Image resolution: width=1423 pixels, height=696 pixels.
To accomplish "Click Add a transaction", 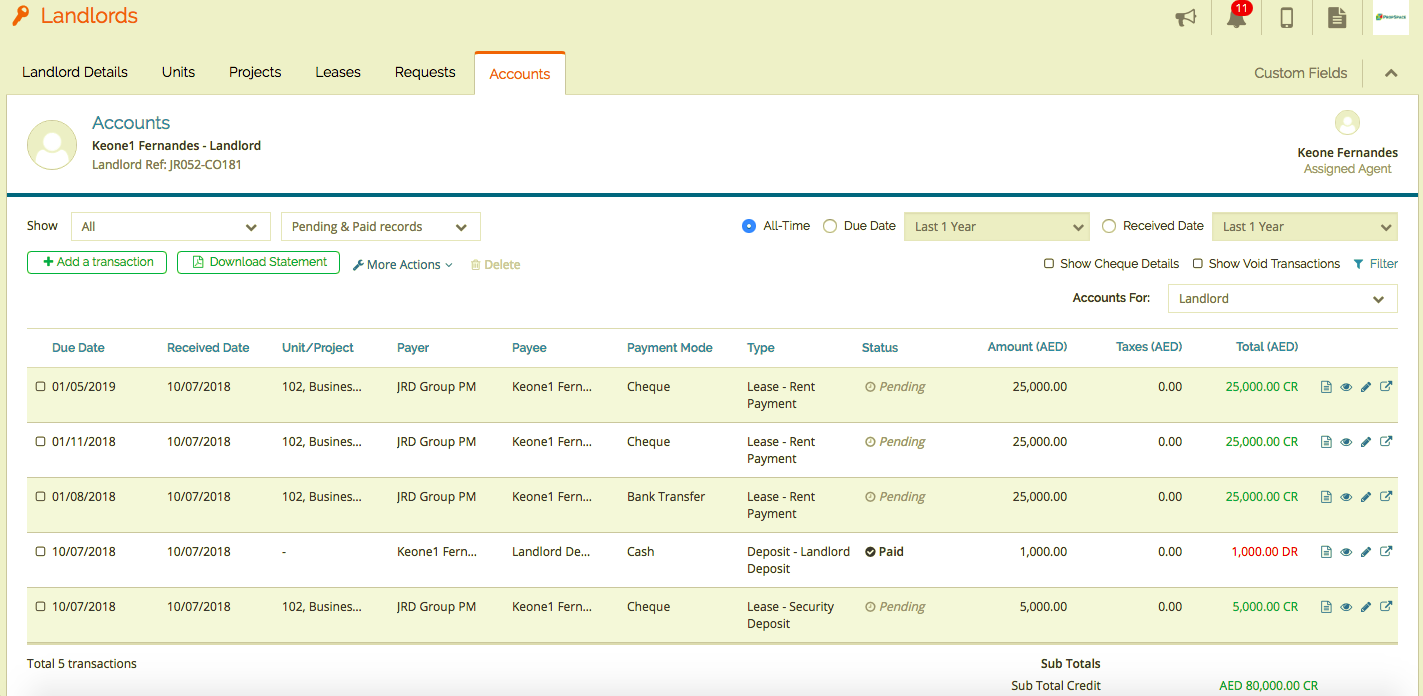I will 96,262.
